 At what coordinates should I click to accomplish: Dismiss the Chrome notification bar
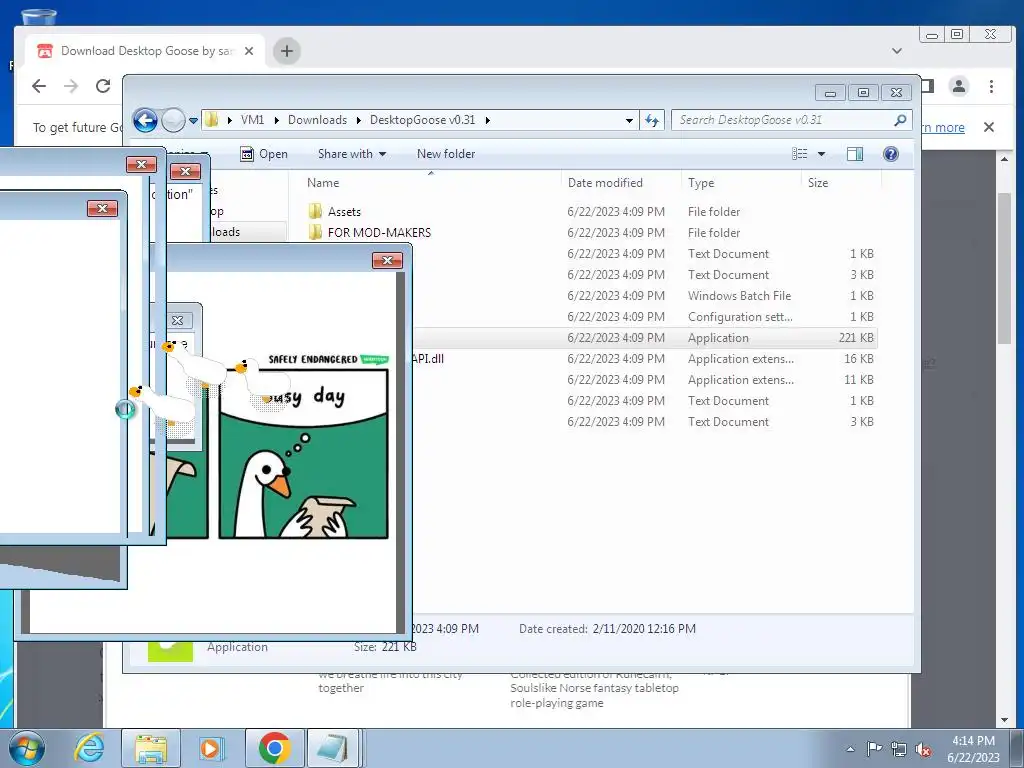tap(989, 127)
